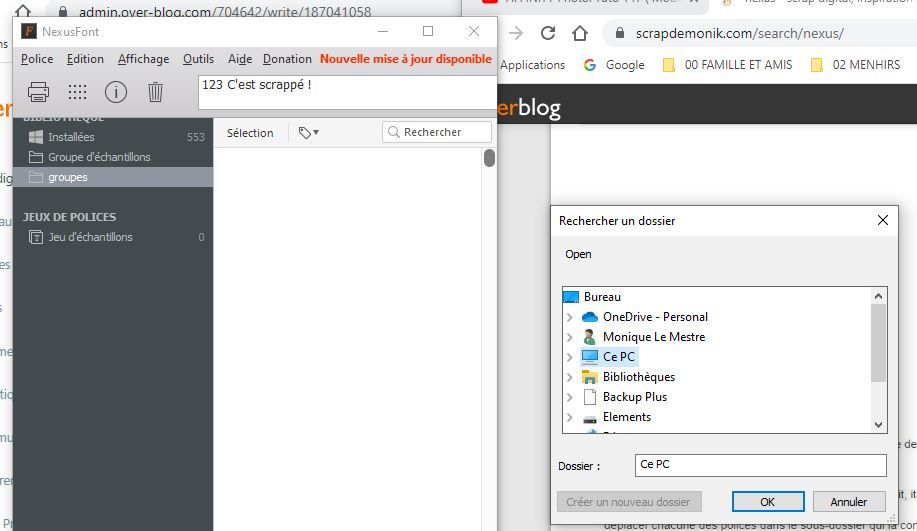Select Bibliothèques libraries icon
Screen dimensions: 917x531
(590, 377)
